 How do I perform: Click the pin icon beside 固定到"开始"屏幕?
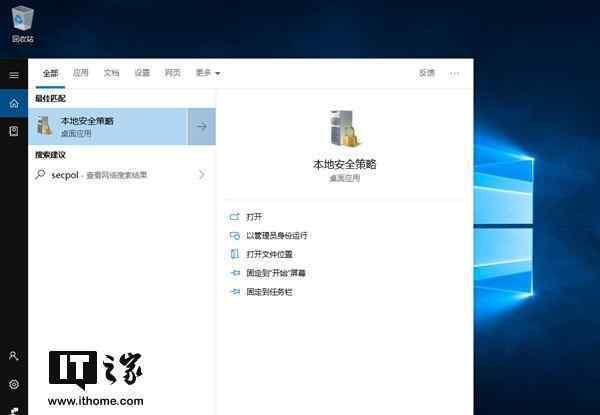[235, 273]
